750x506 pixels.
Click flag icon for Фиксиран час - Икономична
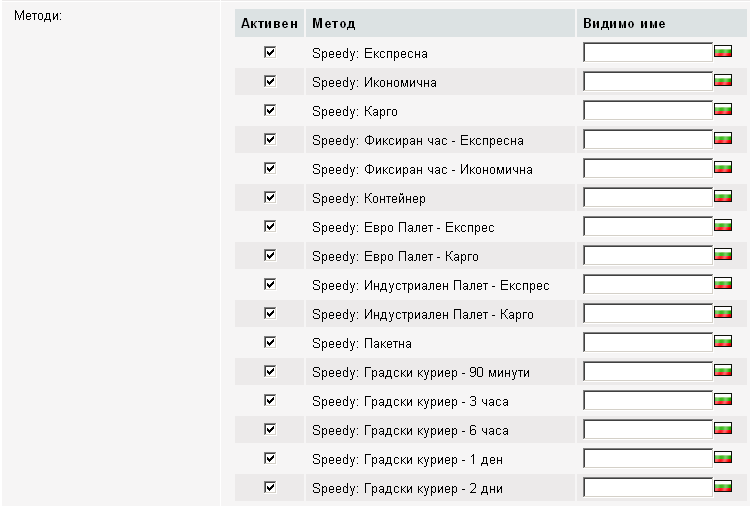[724, 168]
